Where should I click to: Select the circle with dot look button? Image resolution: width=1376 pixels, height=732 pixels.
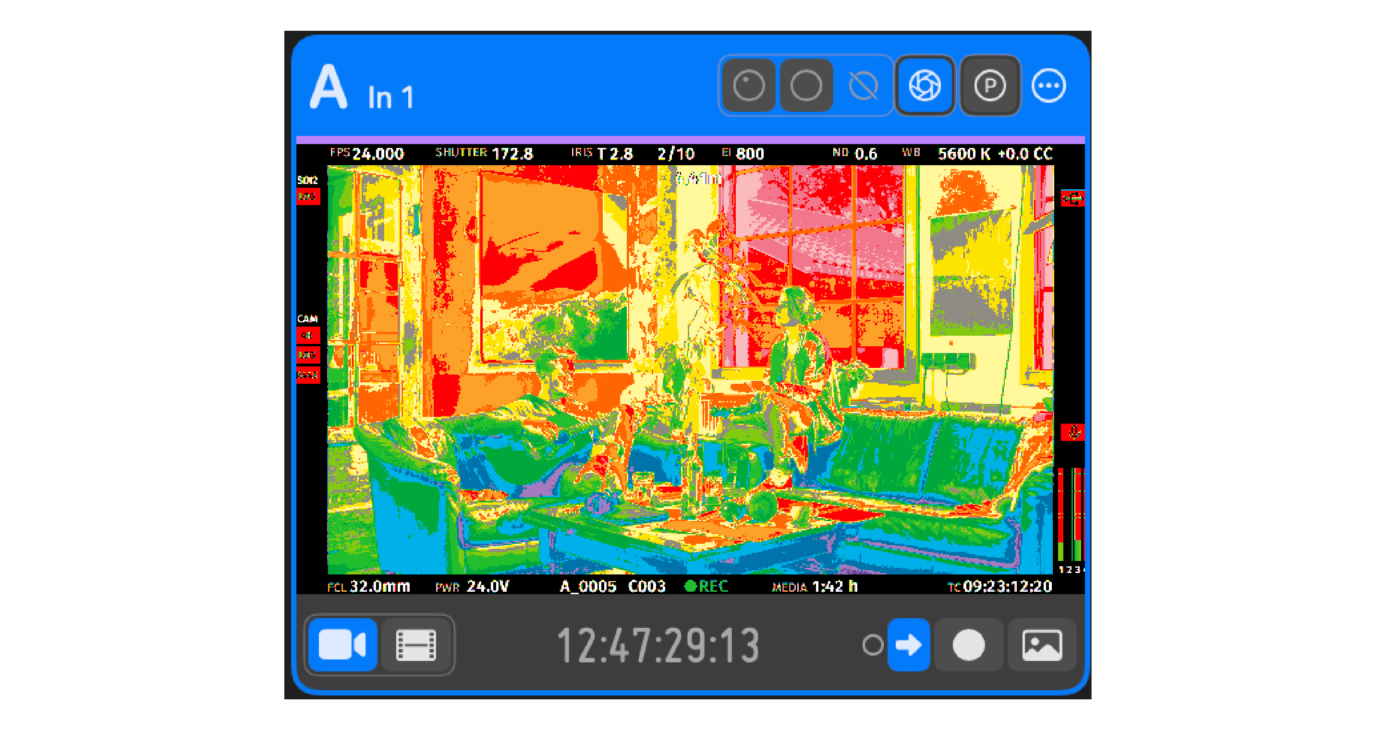pyautogui.click(x=749, y=86)
